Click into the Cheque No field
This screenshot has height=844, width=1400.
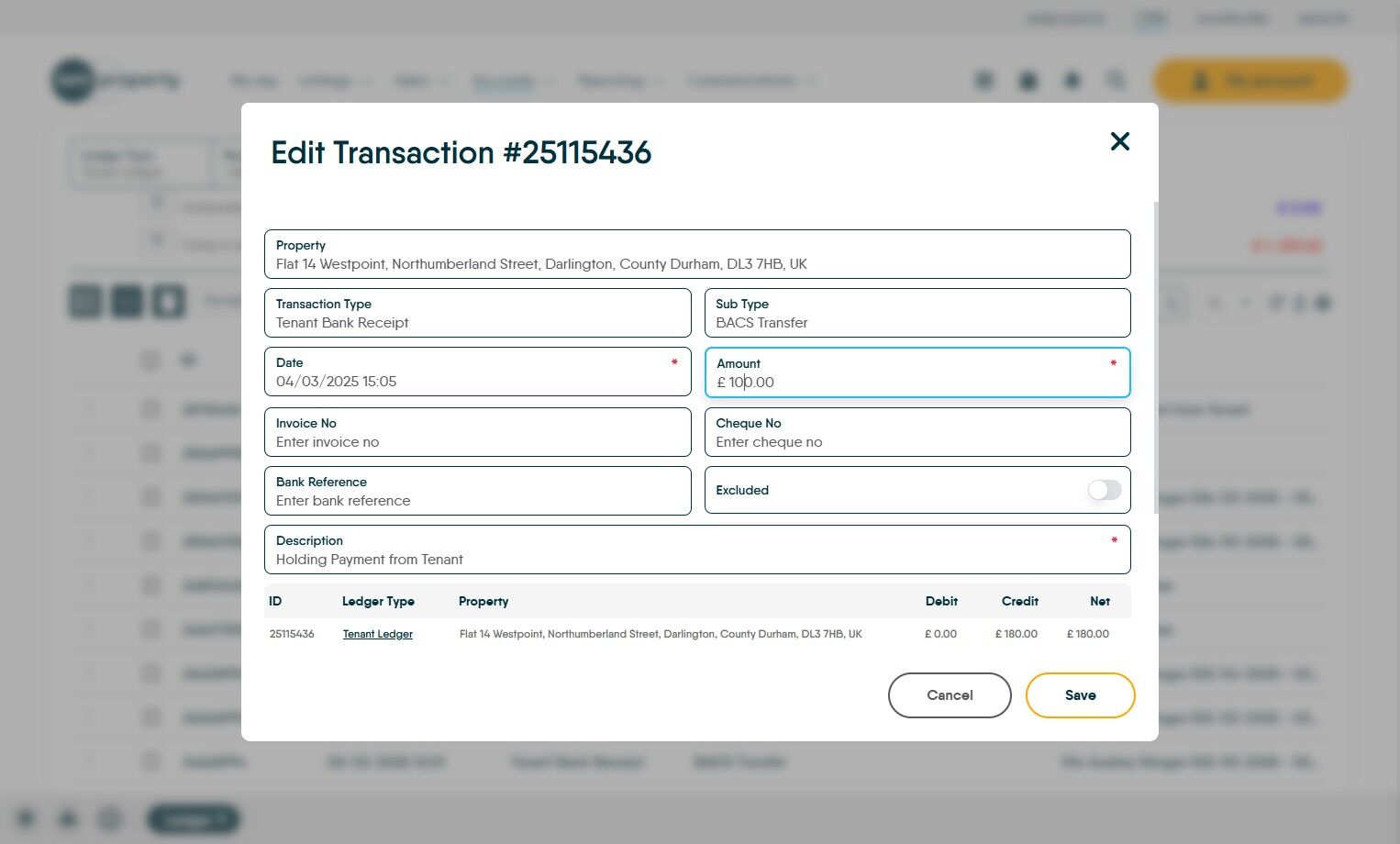(x=917, y=432)
